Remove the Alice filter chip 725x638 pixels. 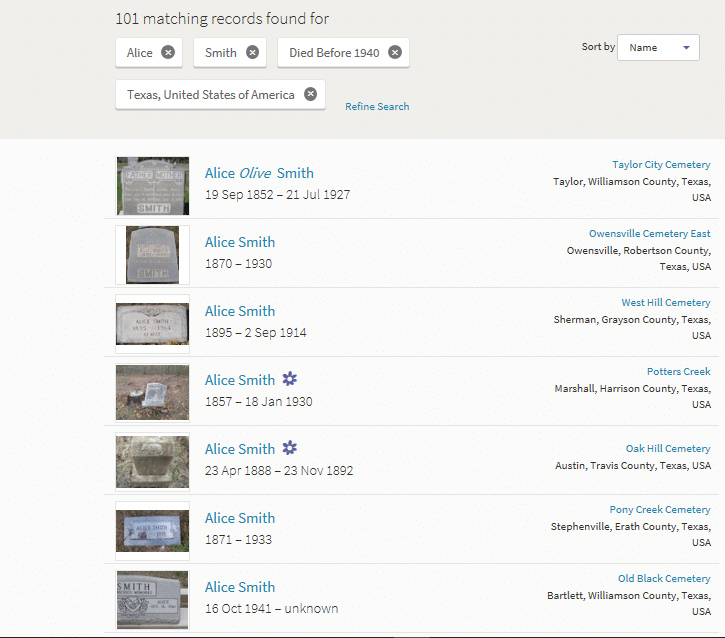coord(168,53)
